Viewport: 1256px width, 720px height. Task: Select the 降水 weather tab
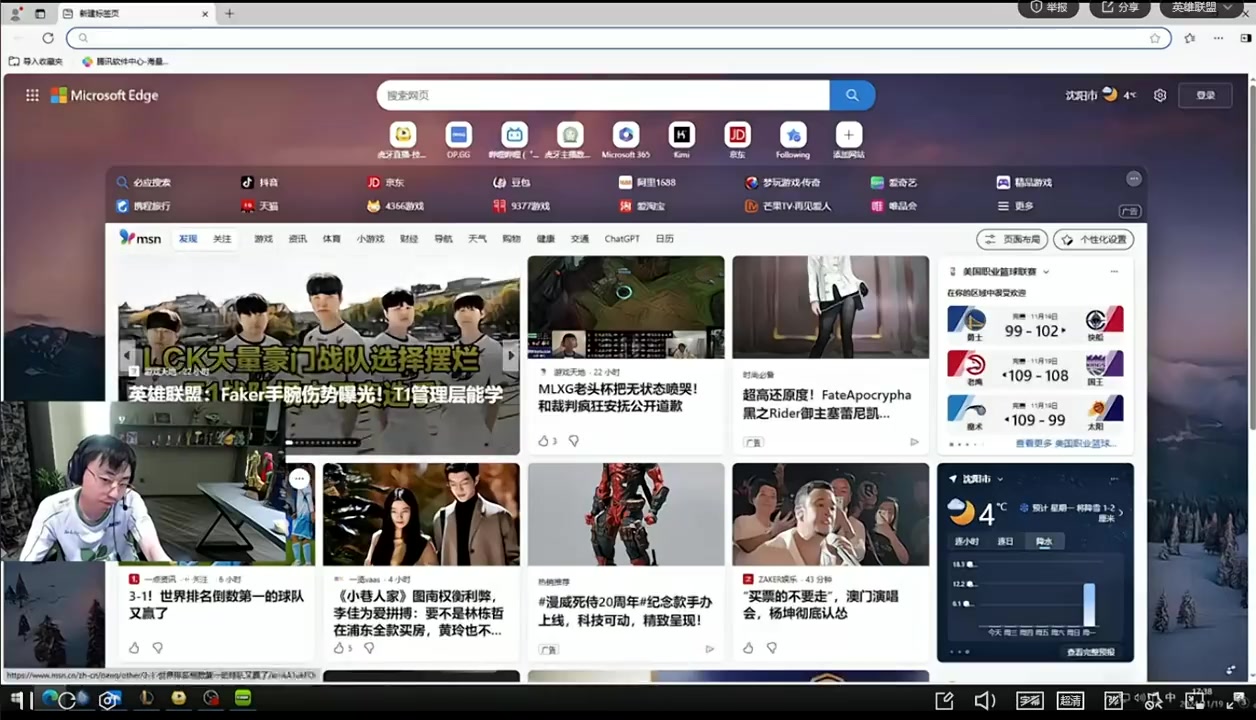tap(1044, 541)
